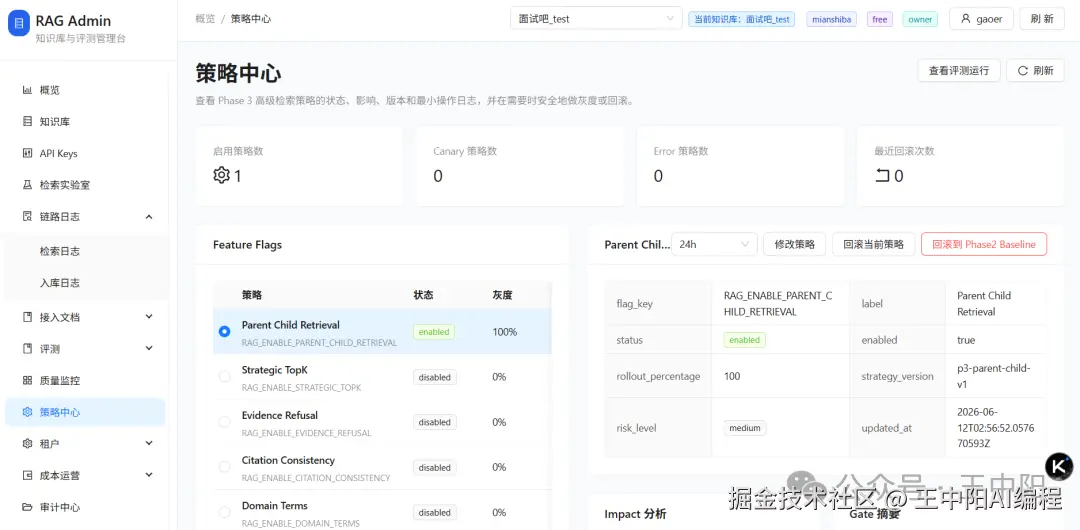The height and width of the screenshot is (530, 1080).
Task: Select the Strategic TopK radio button
Action: pos(225,376)
